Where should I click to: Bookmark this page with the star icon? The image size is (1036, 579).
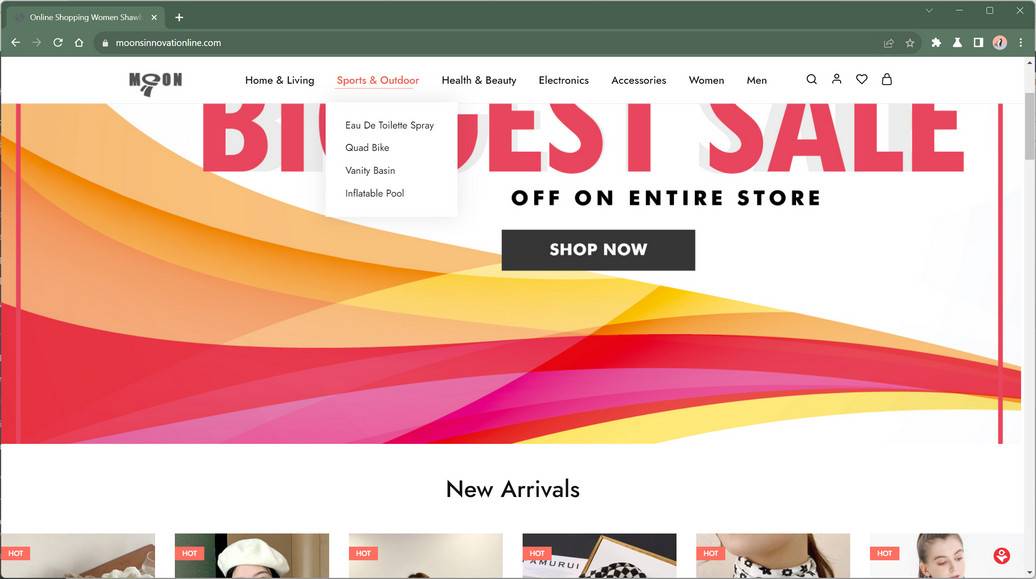click(x=910, y=43)
